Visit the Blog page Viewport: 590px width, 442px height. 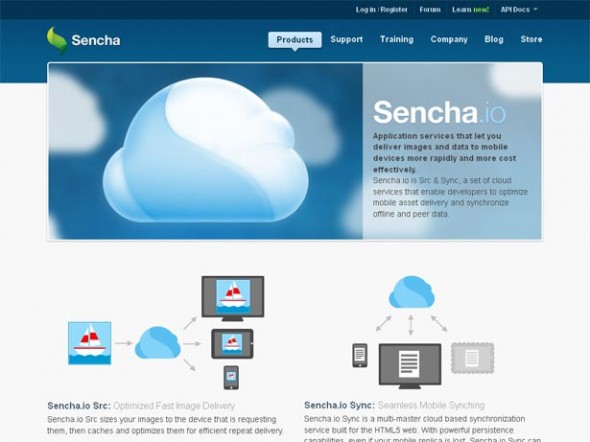tap(494, 39)
